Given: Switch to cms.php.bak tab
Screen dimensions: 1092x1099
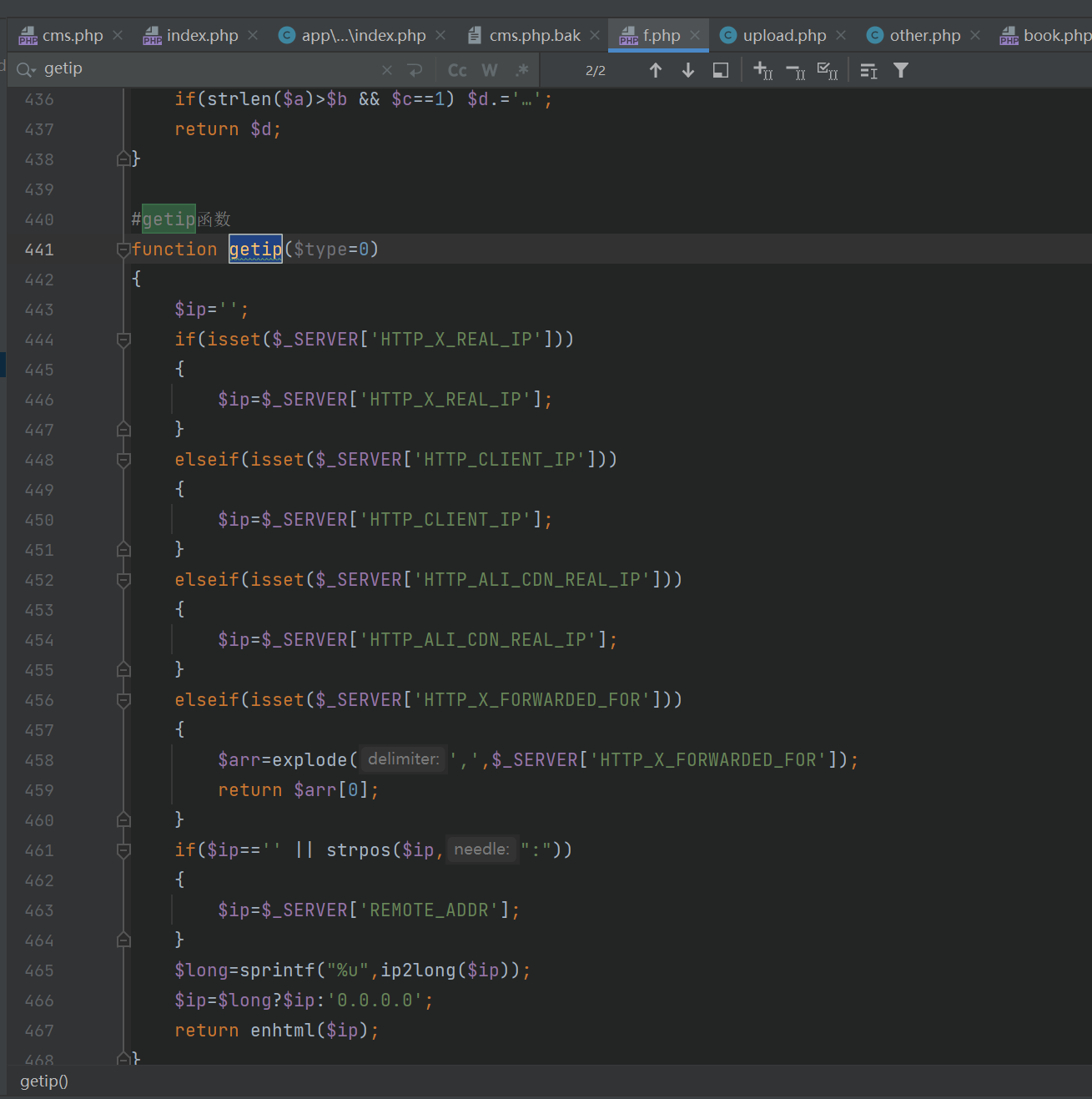Looking at the screenshot, I should click(x=535, y=35).
